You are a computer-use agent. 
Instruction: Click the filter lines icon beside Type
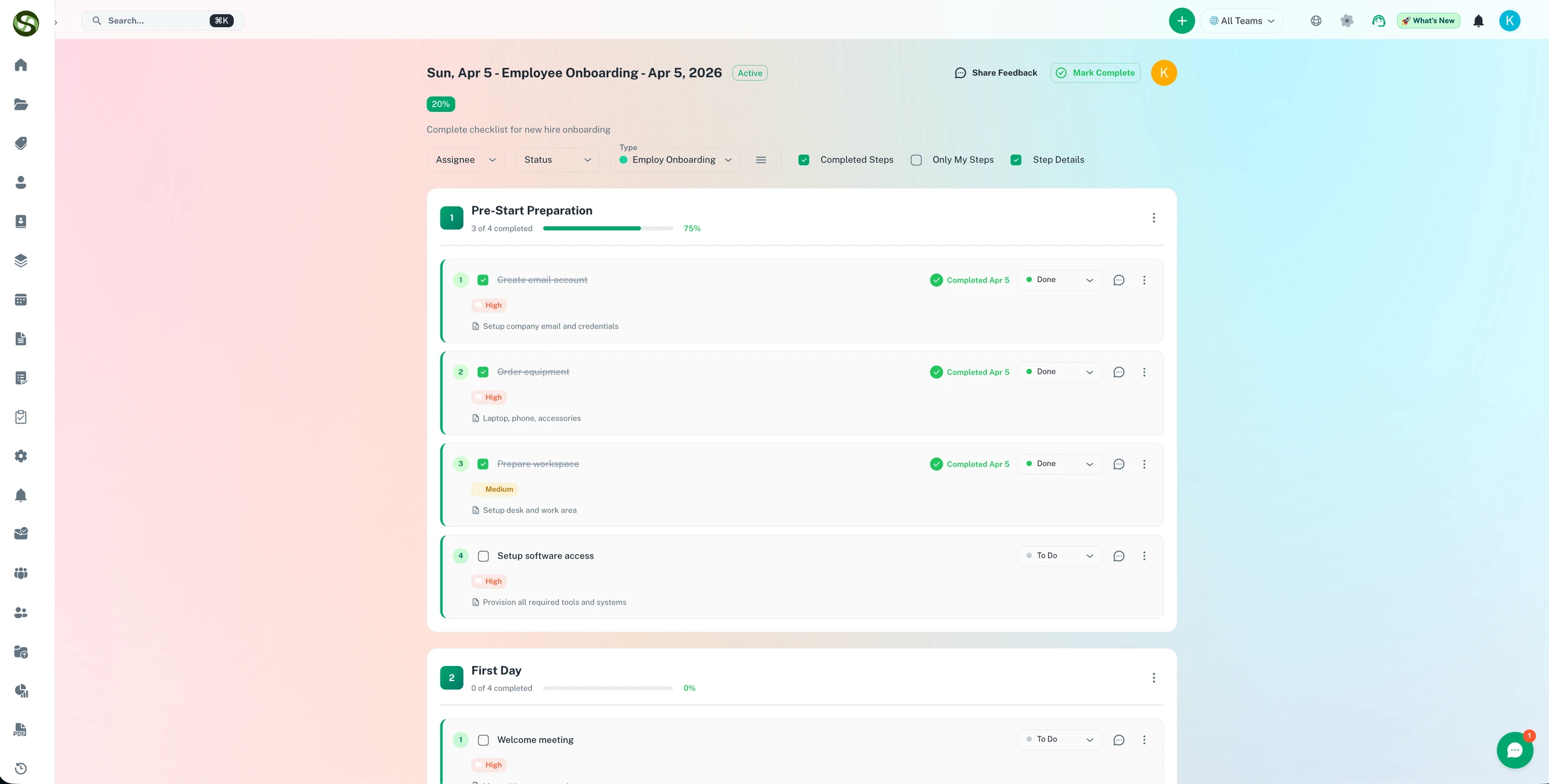coord(761,160)
